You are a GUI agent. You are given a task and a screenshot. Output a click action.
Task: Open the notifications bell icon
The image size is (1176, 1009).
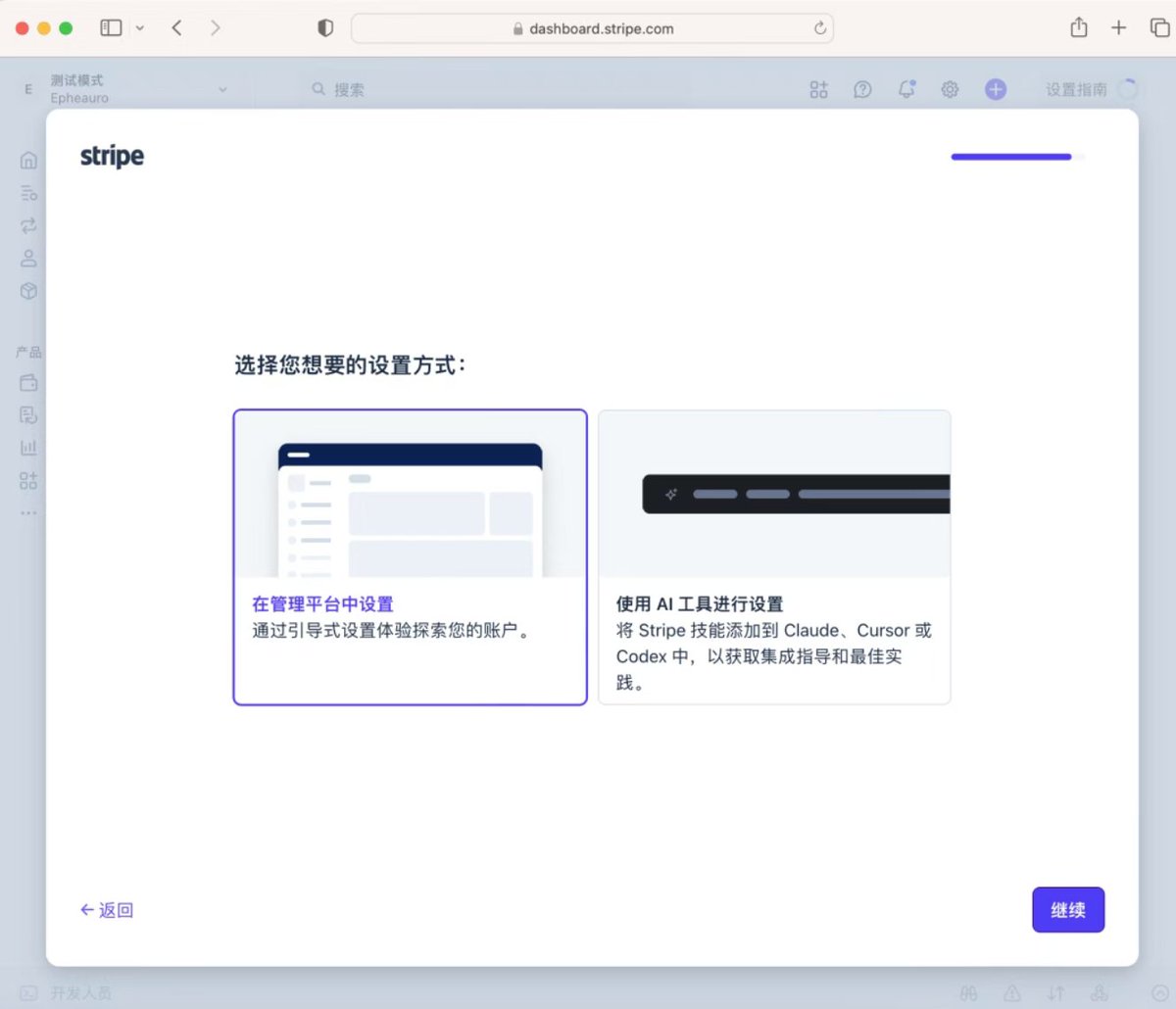(x=906, y=89)
